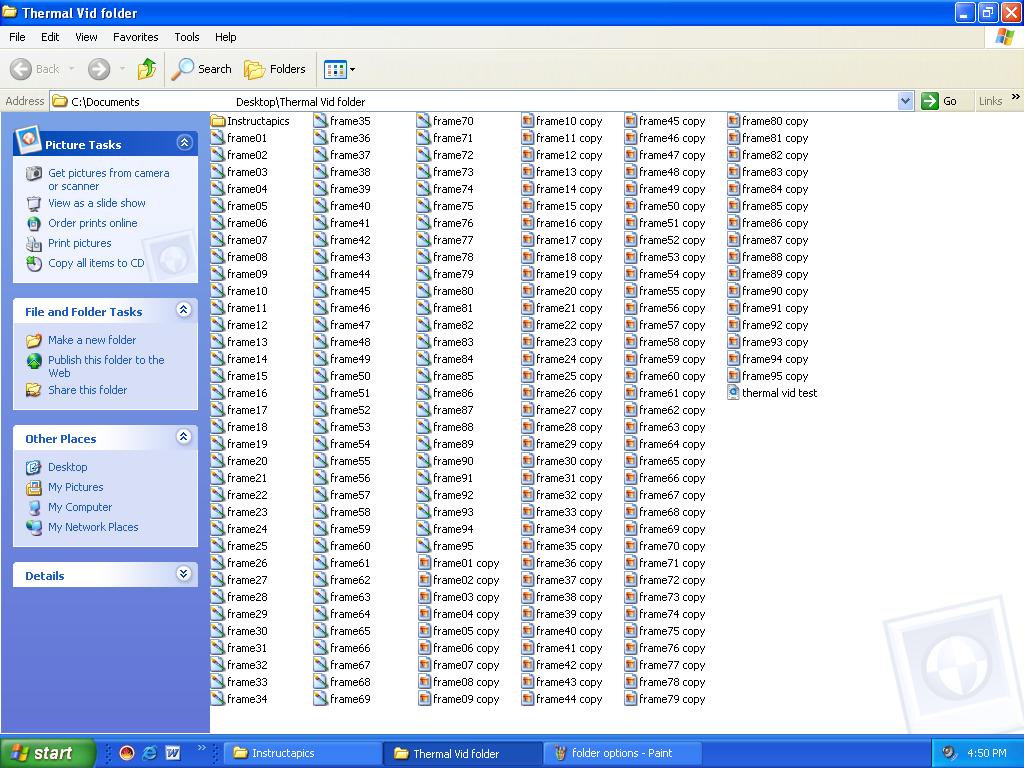Open the Search toolbar button
Viewport: 1024px width, 768px height.
click(201, 69)
